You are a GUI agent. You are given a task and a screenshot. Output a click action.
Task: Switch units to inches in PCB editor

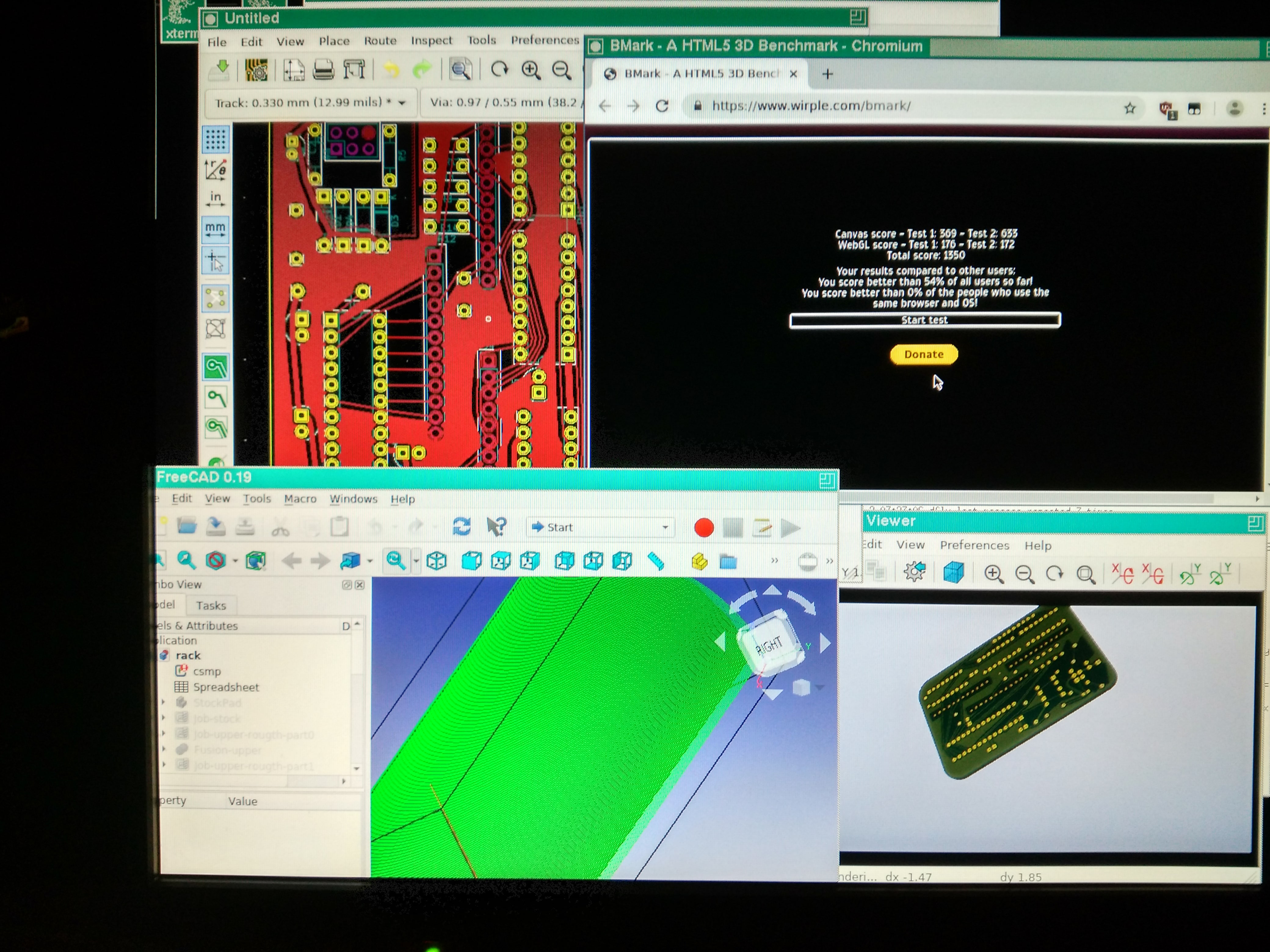pos(215,199)
